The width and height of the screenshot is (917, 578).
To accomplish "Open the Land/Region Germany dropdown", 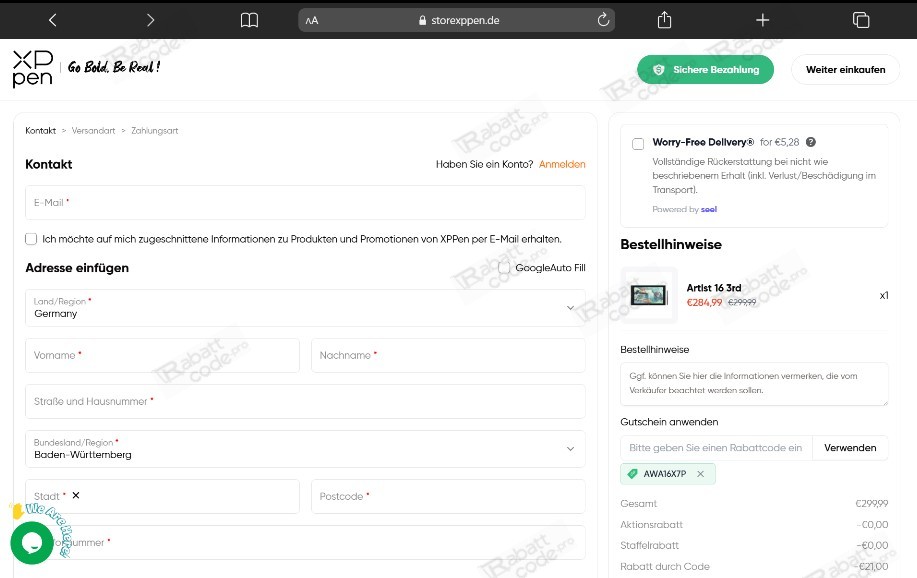I will pos(305,308).
